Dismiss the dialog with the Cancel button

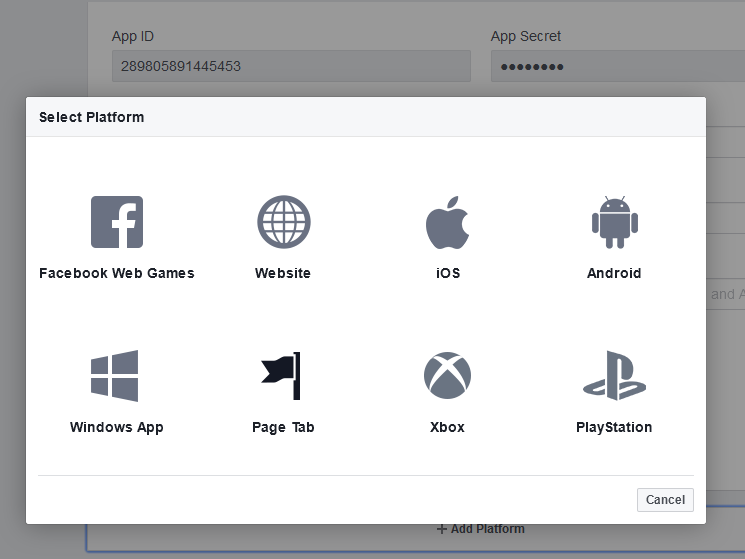tap(665, 499)
